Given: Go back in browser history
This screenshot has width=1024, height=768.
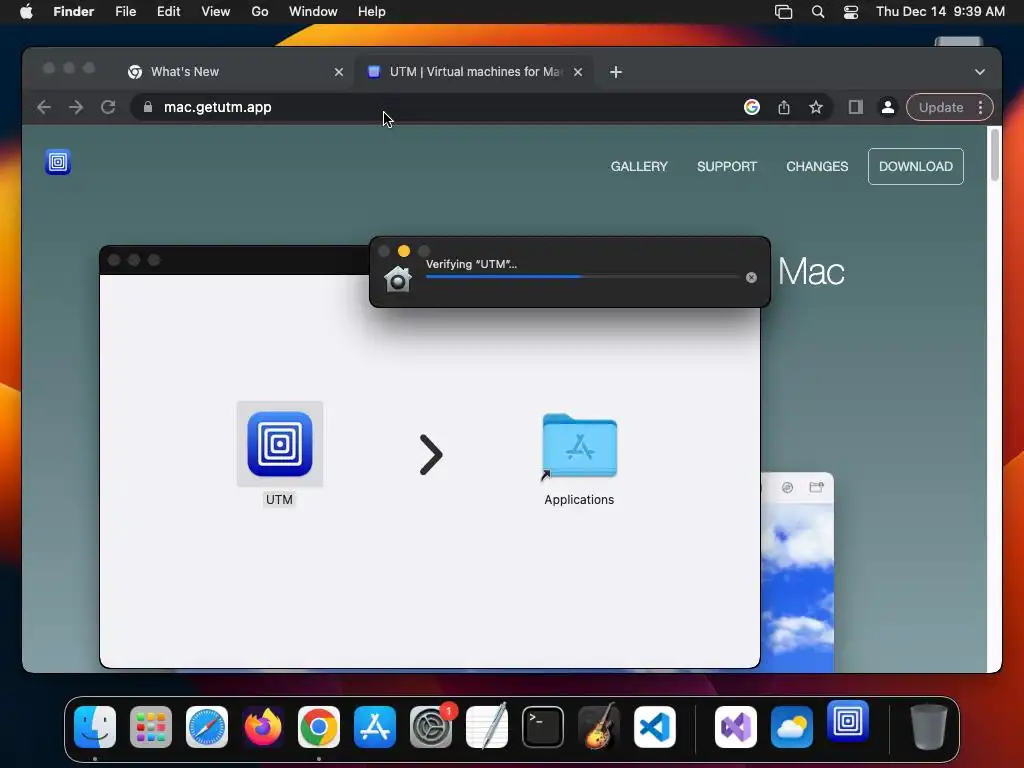Looking at the screenshot, I should (x=44, y=107).
